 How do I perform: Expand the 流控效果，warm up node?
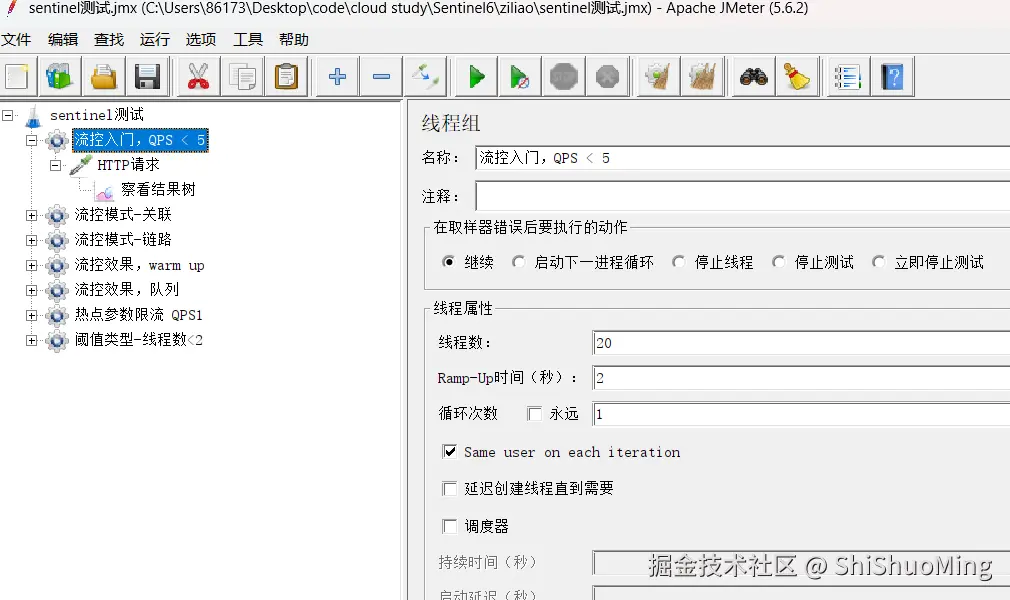point(32,266)
